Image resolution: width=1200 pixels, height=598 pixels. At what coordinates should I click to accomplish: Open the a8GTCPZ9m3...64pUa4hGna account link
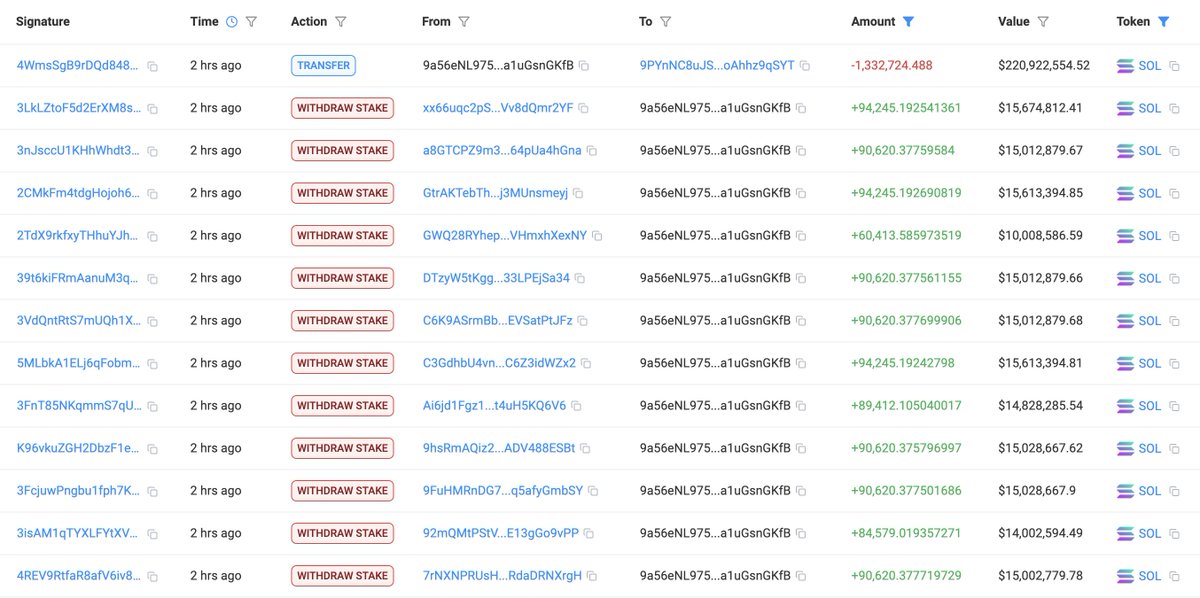pos(502,151)
